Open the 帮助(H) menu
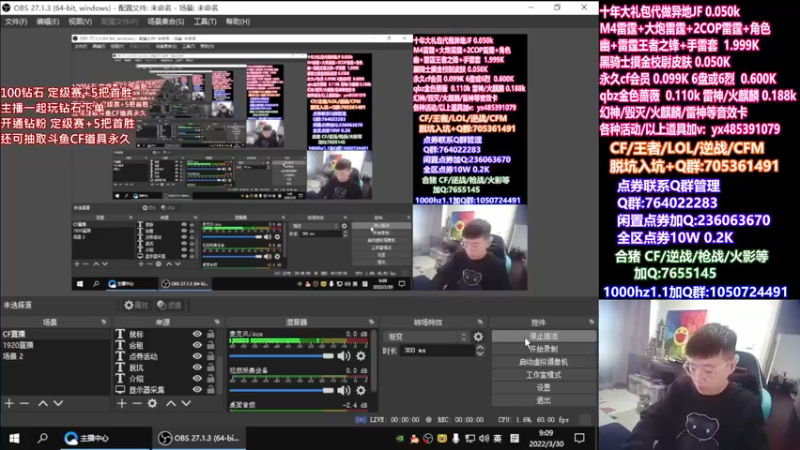Viewport: 800px width, 450px height. tap(238, 21)
